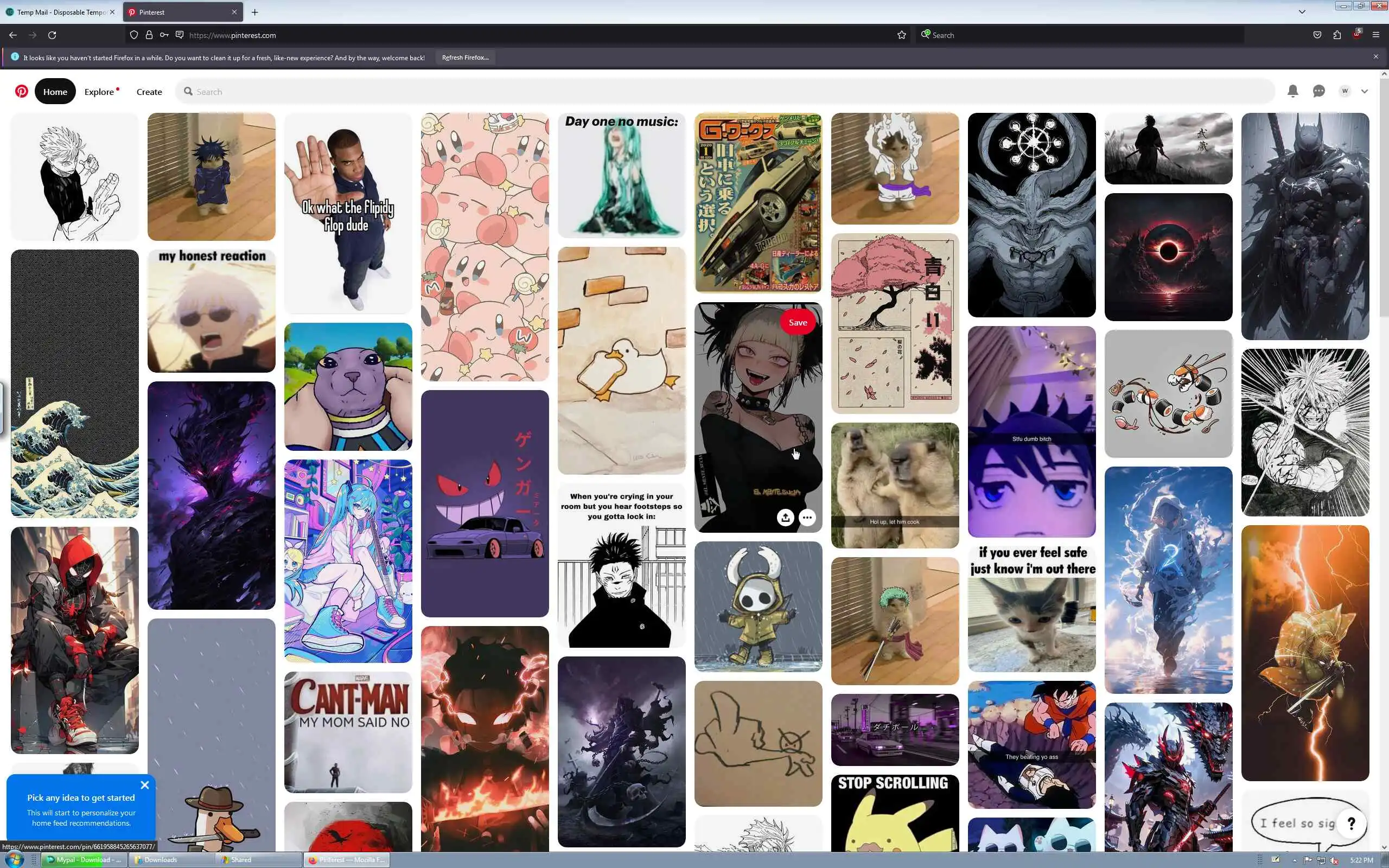Click the share icon on hovered pin
Screen dimensions: 1389x868
(785, 518)
